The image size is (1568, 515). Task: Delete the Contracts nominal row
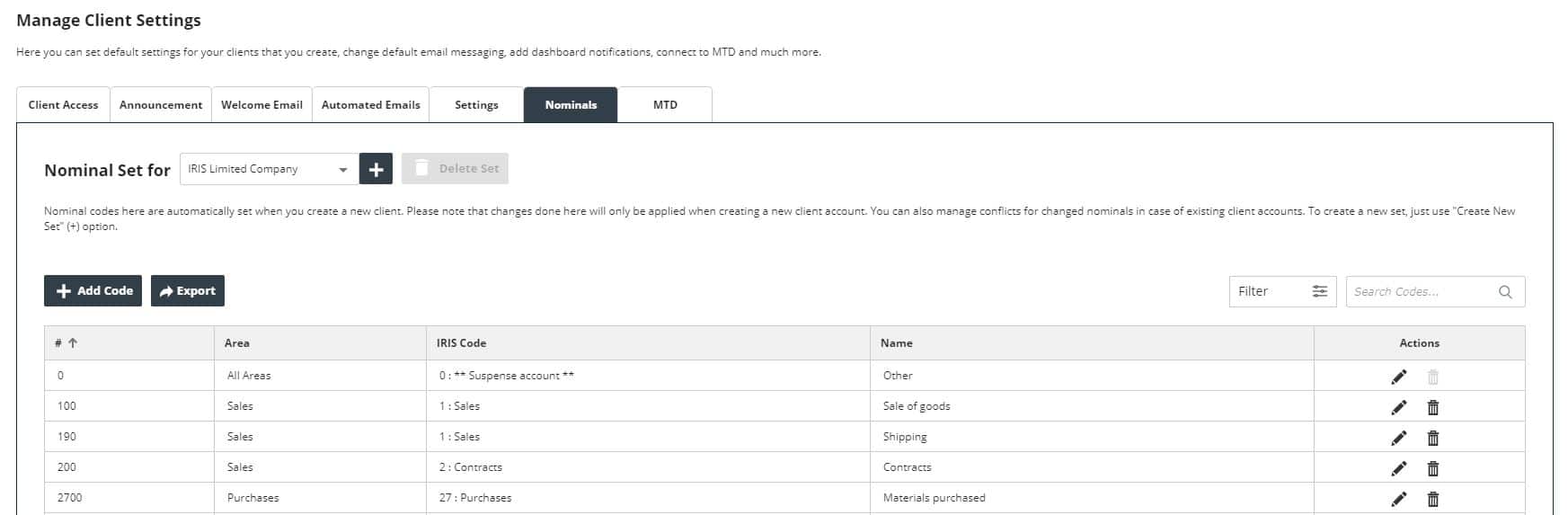pyautogui.click(x=1432, y=468)
